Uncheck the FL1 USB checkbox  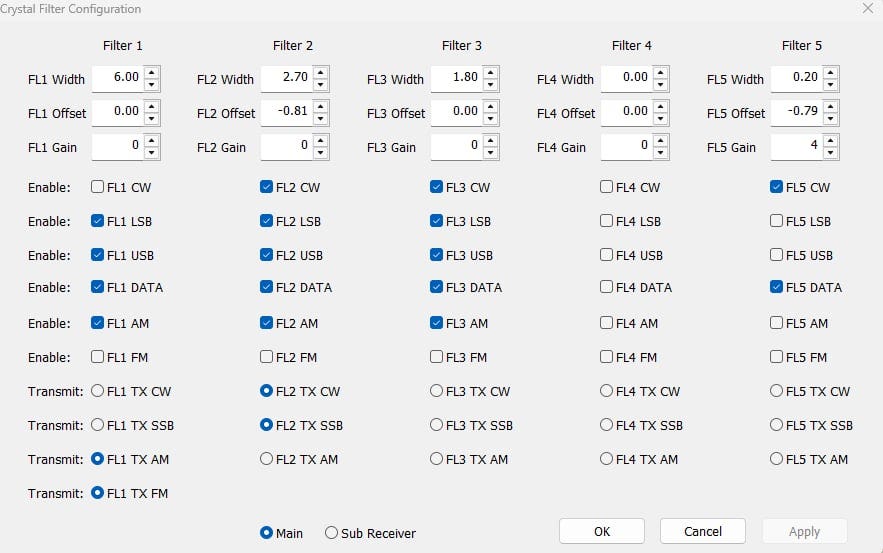pos(97,255)
